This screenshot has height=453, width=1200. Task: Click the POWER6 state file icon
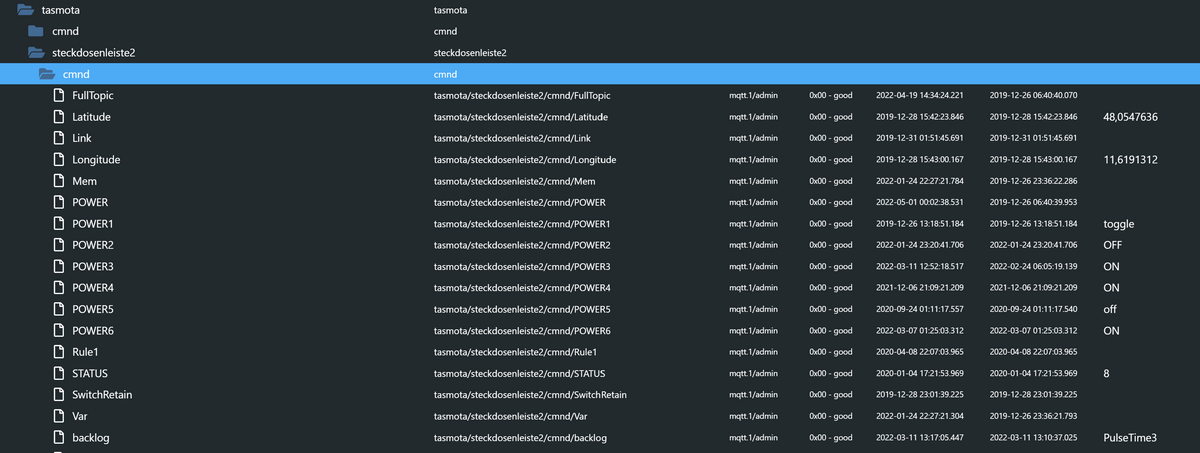[x=59, y=330]
